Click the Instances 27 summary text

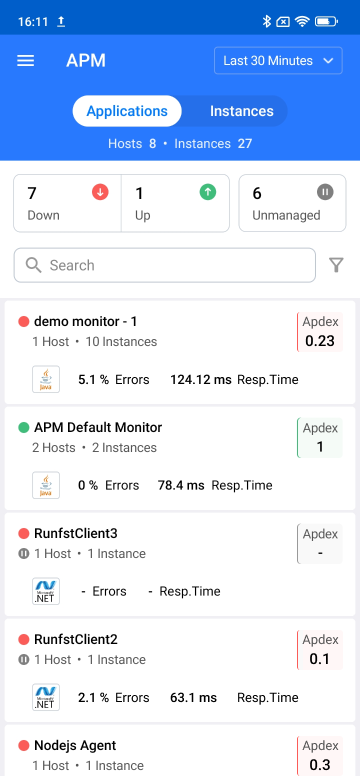point(213,144)
